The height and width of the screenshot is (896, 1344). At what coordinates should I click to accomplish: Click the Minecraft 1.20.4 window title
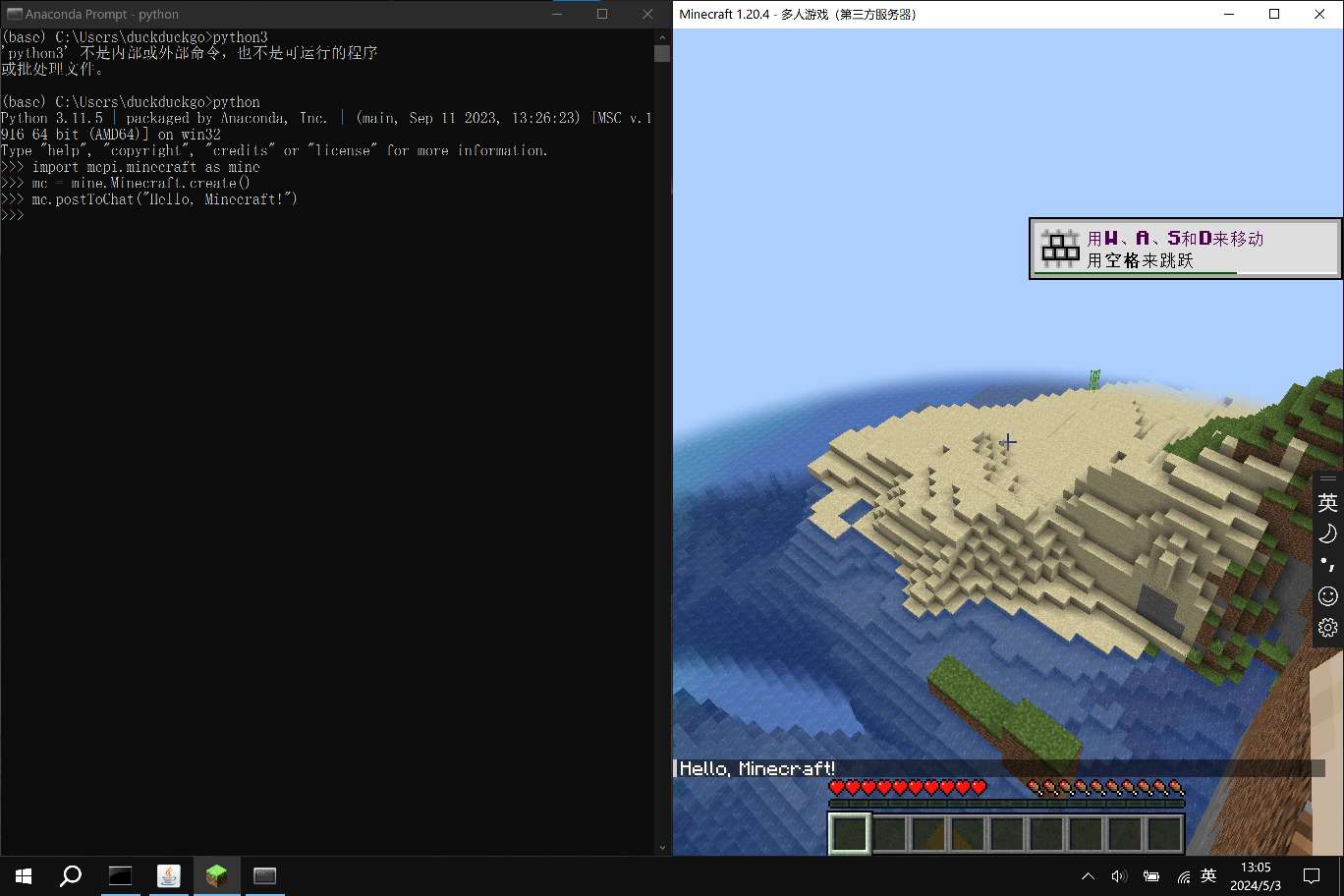tap(798, 14)
